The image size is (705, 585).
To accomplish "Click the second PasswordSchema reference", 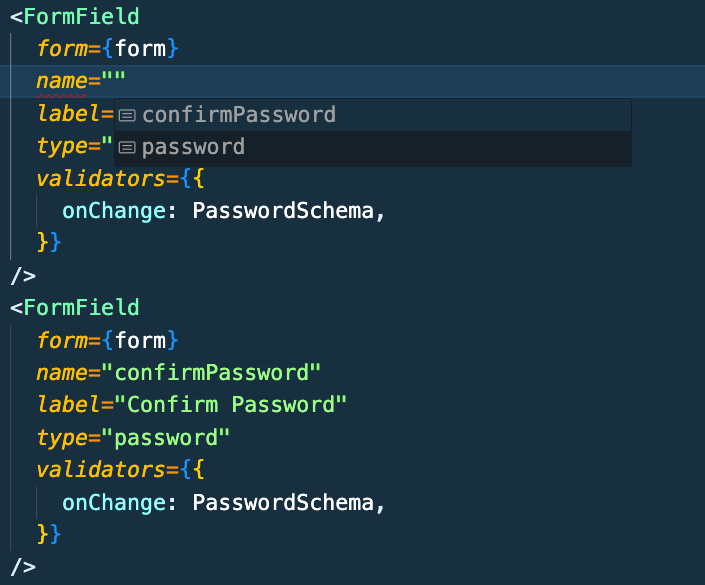I will click(x=283, y=502).
